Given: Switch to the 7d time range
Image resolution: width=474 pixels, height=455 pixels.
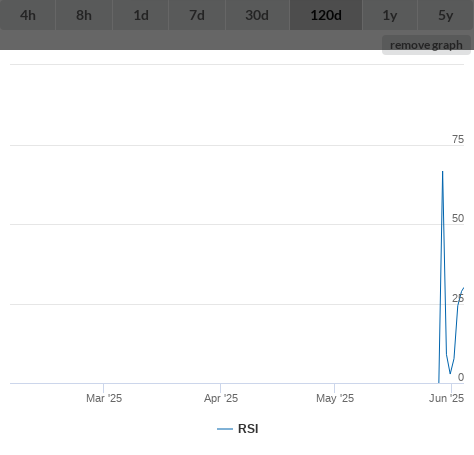Looking at the screenshot, I should (197, 15).
